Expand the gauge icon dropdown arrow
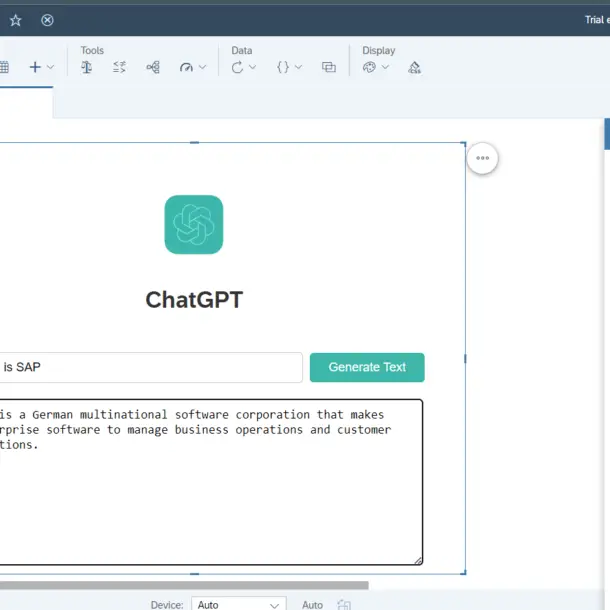Viewport: 610px width, 610px height. [x=202, y=67]
